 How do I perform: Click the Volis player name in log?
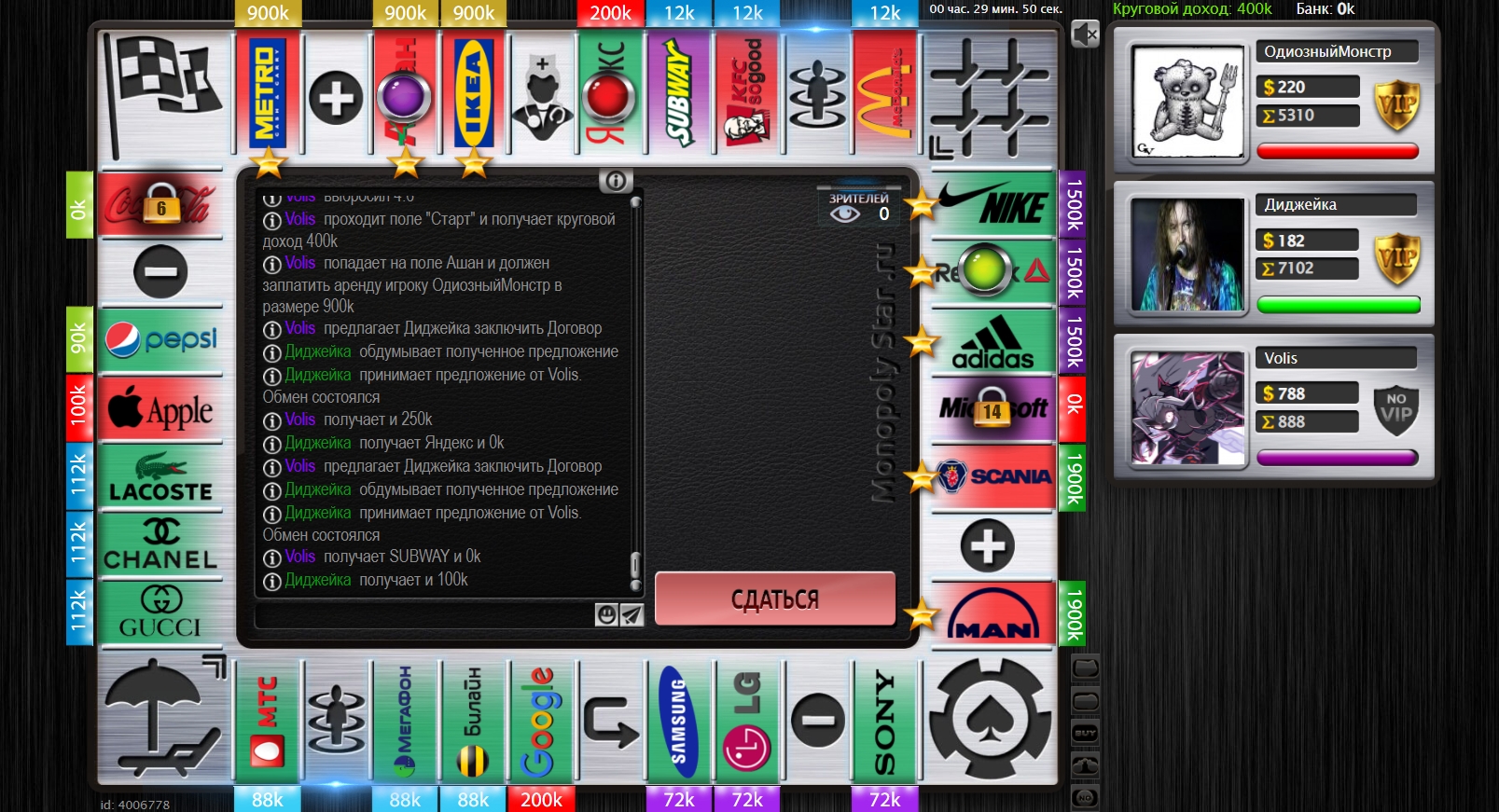point(299,557)
